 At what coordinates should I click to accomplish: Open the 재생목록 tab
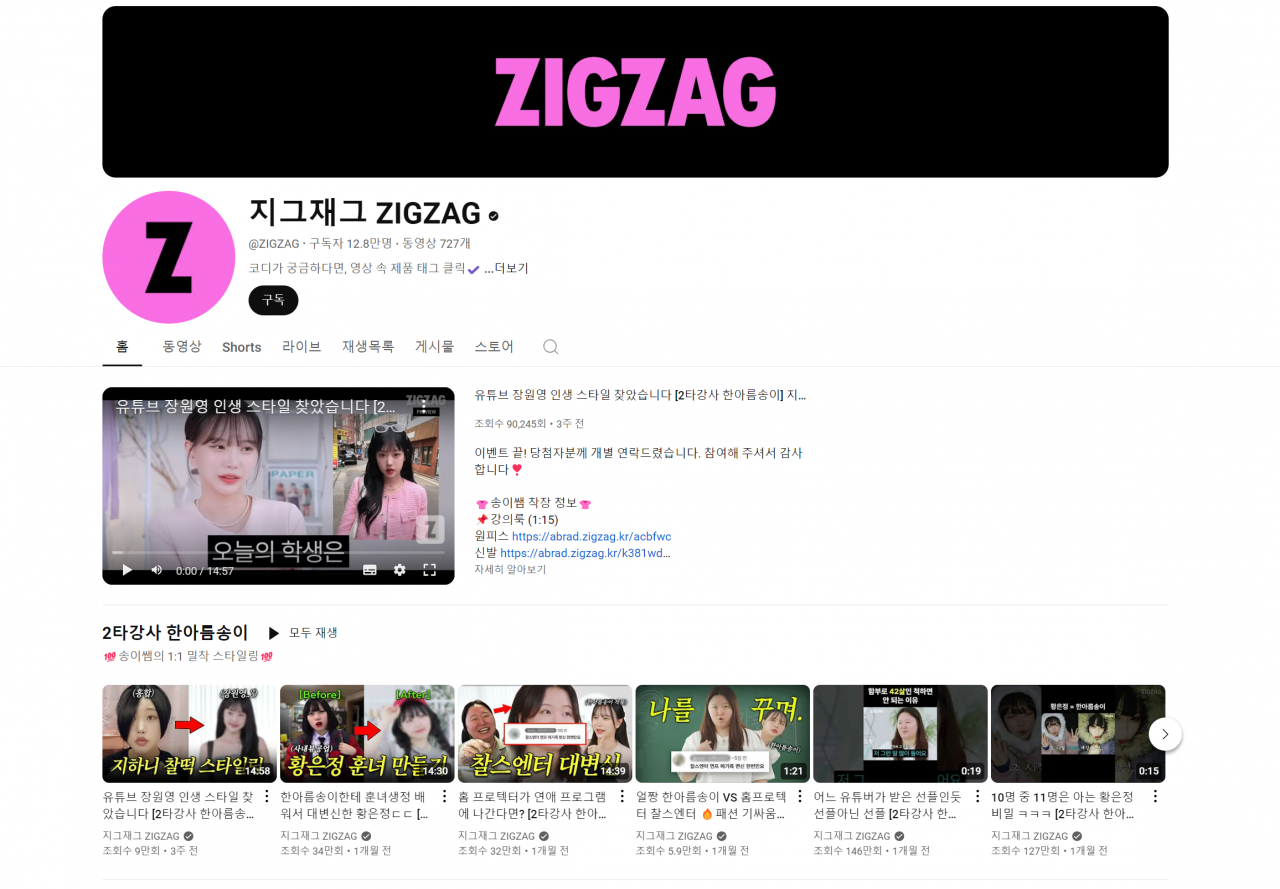(x=368, y=347)
